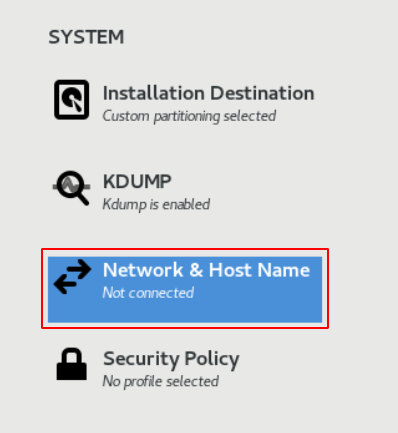Viewport: 398px width, 433px height.
Task: Click the "No profile selected" status
Action: click(x=161, y=381)
